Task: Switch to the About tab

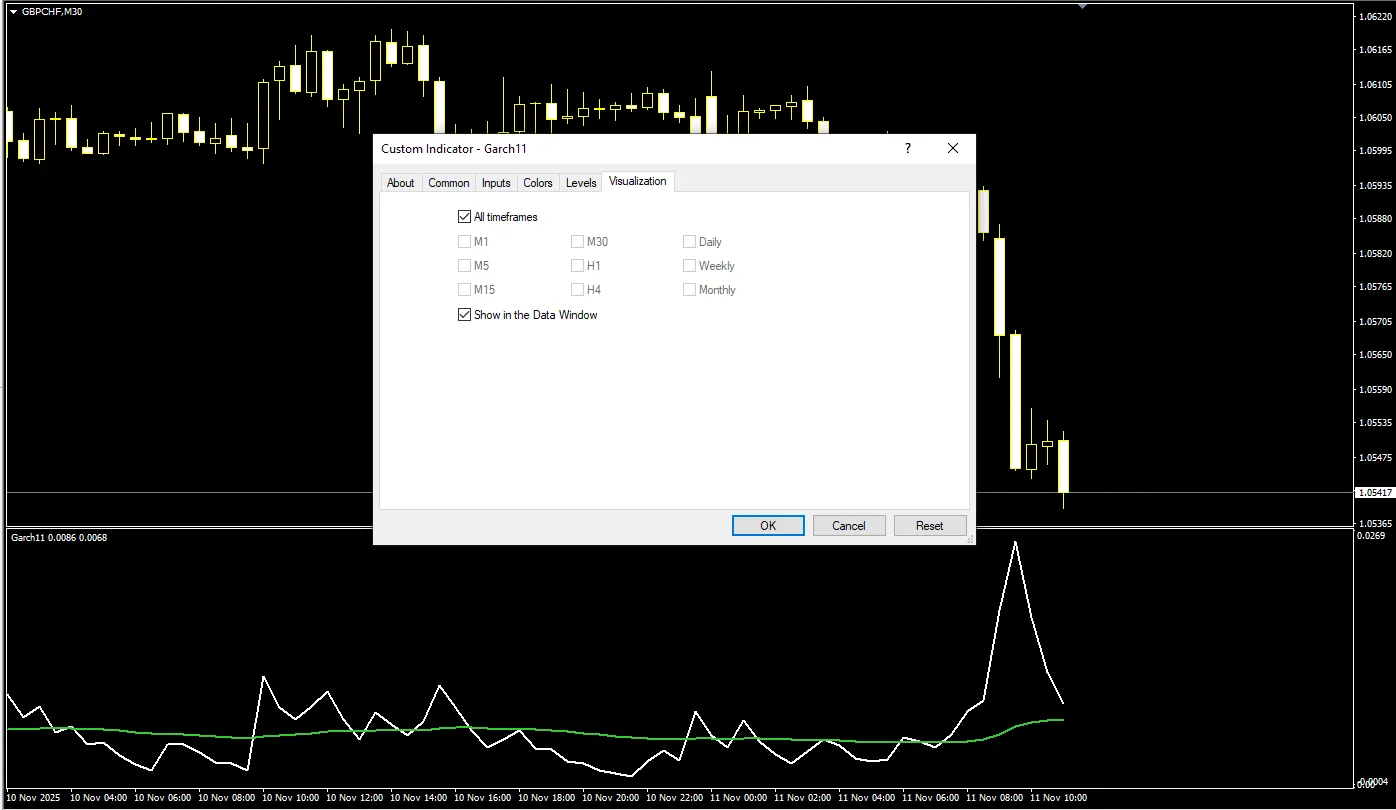Action: [x=400, y=183]
